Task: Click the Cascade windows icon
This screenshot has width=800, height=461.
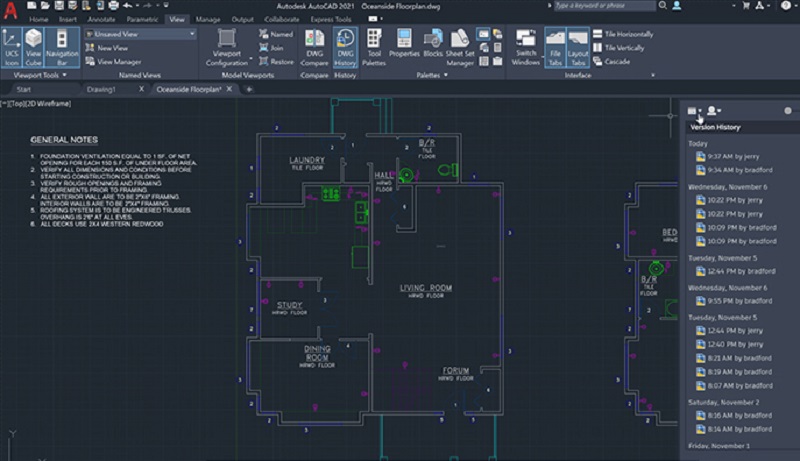Action: click(x=597, y=61)
